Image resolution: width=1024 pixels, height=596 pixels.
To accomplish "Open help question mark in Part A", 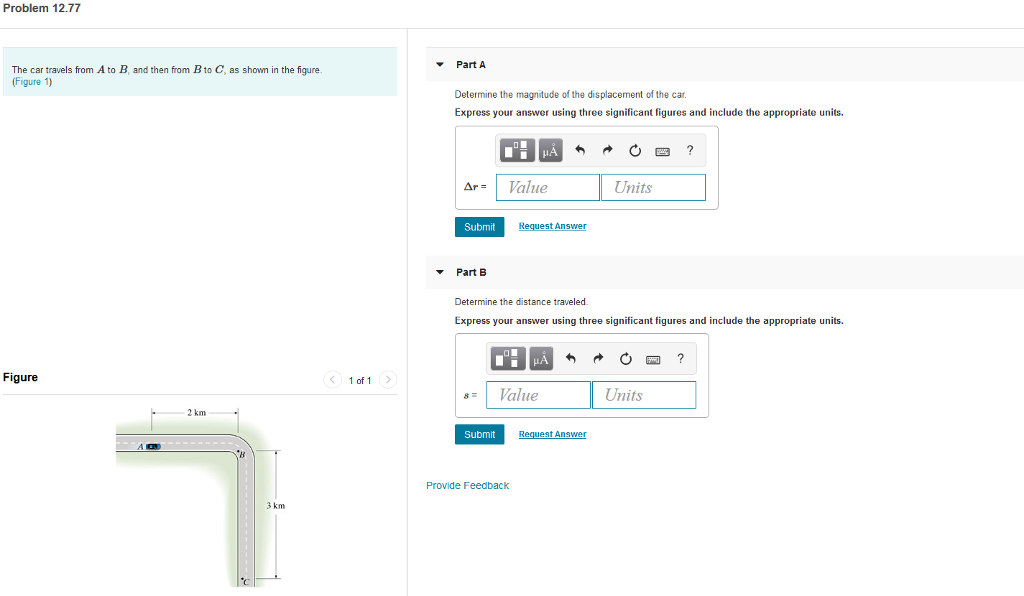I will 690,150.
